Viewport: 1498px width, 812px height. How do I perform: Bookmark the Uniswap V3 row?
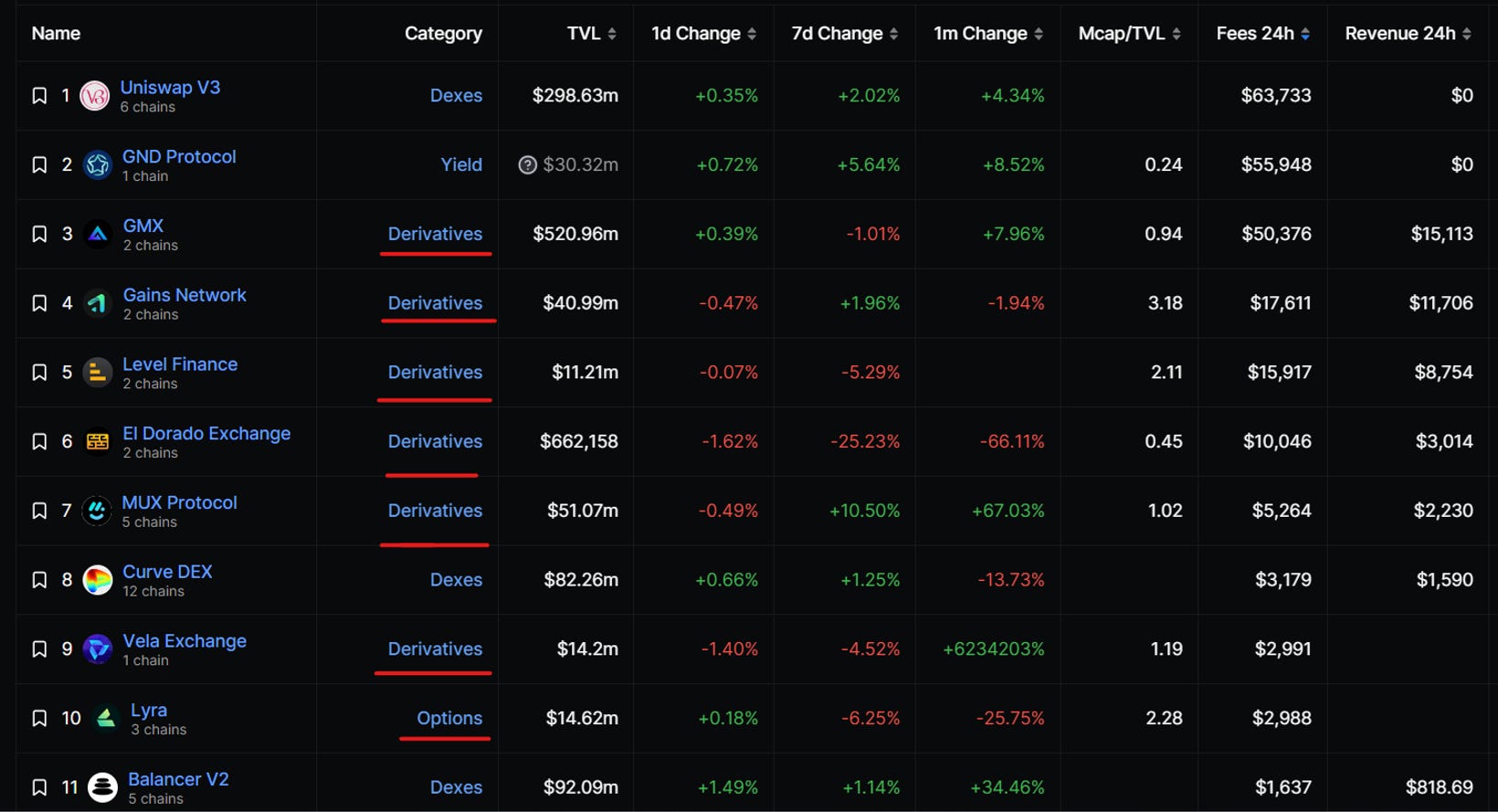coord(39,95)
